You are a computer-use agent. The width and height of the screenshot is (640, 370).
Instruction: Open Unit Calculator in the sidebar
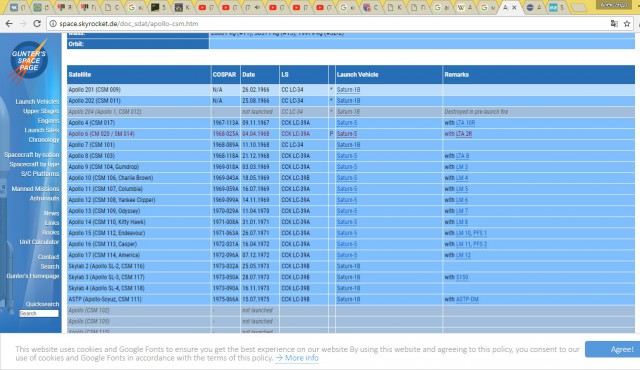(39, 241)
